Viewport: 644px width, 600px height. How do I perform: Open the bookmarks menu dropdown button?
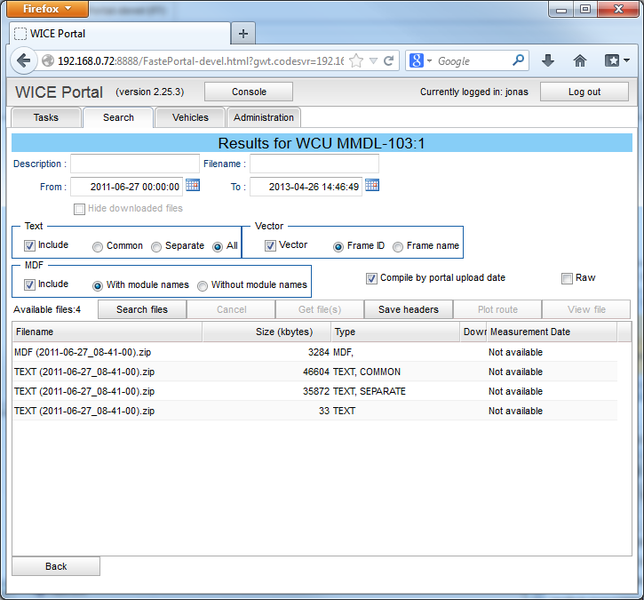point(617,60)
